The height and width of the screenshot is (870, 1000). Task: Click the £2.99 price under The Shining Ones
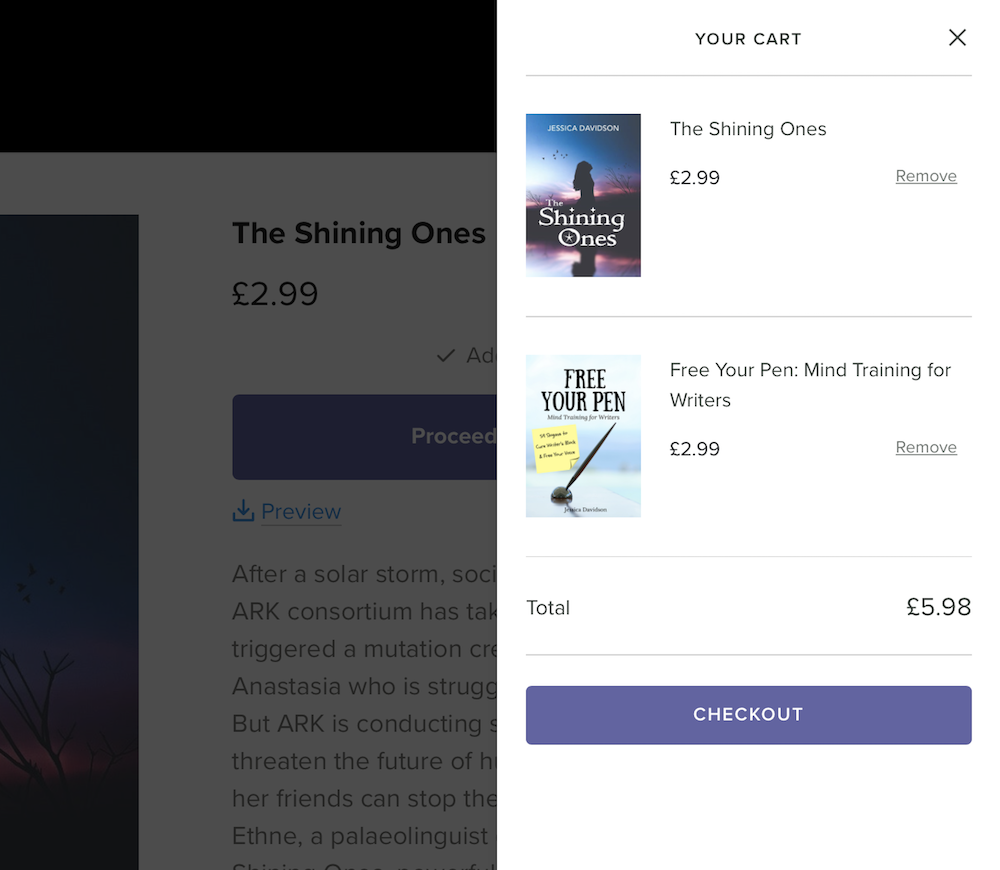[x=694, y=177]
